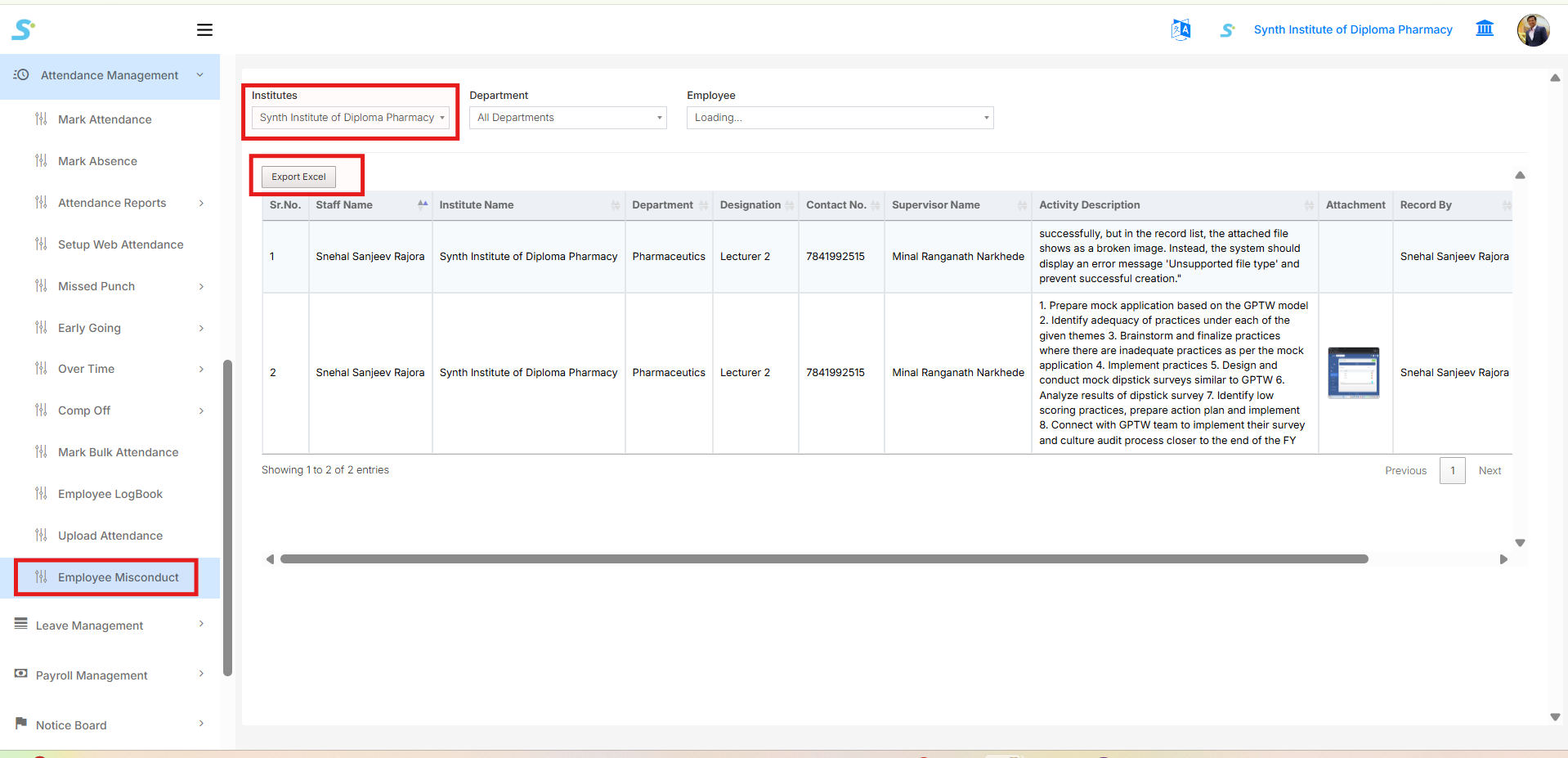Expand the Missed Punch submenu arrow
Image resolution: width=1568 pixels, height=758 pixels.
tap(201, 286)
